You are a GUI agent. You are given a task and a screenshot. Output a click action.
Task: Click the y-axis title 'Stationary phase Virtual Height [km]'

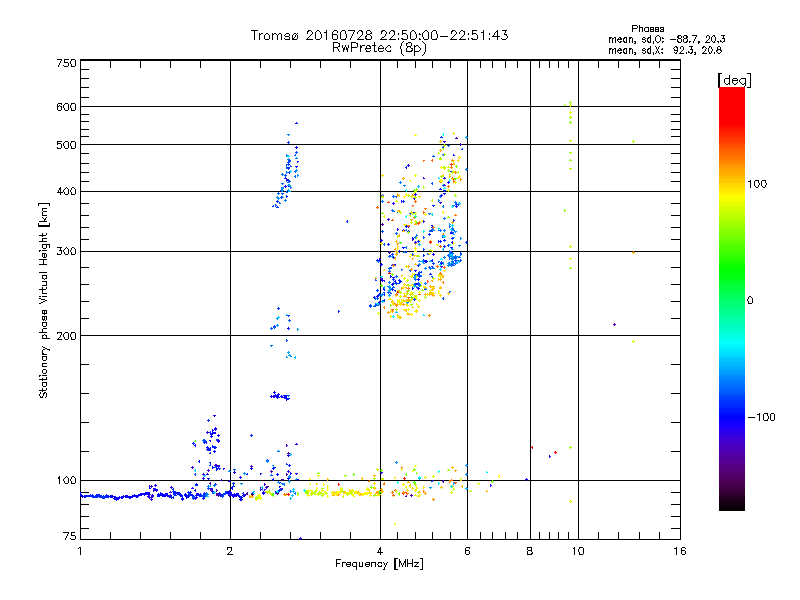(x=43, y=300)
